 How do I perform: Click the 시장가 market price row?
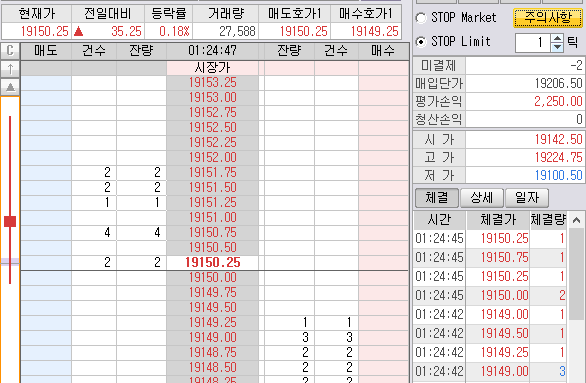pyautogui.click(x=212, y=68)
